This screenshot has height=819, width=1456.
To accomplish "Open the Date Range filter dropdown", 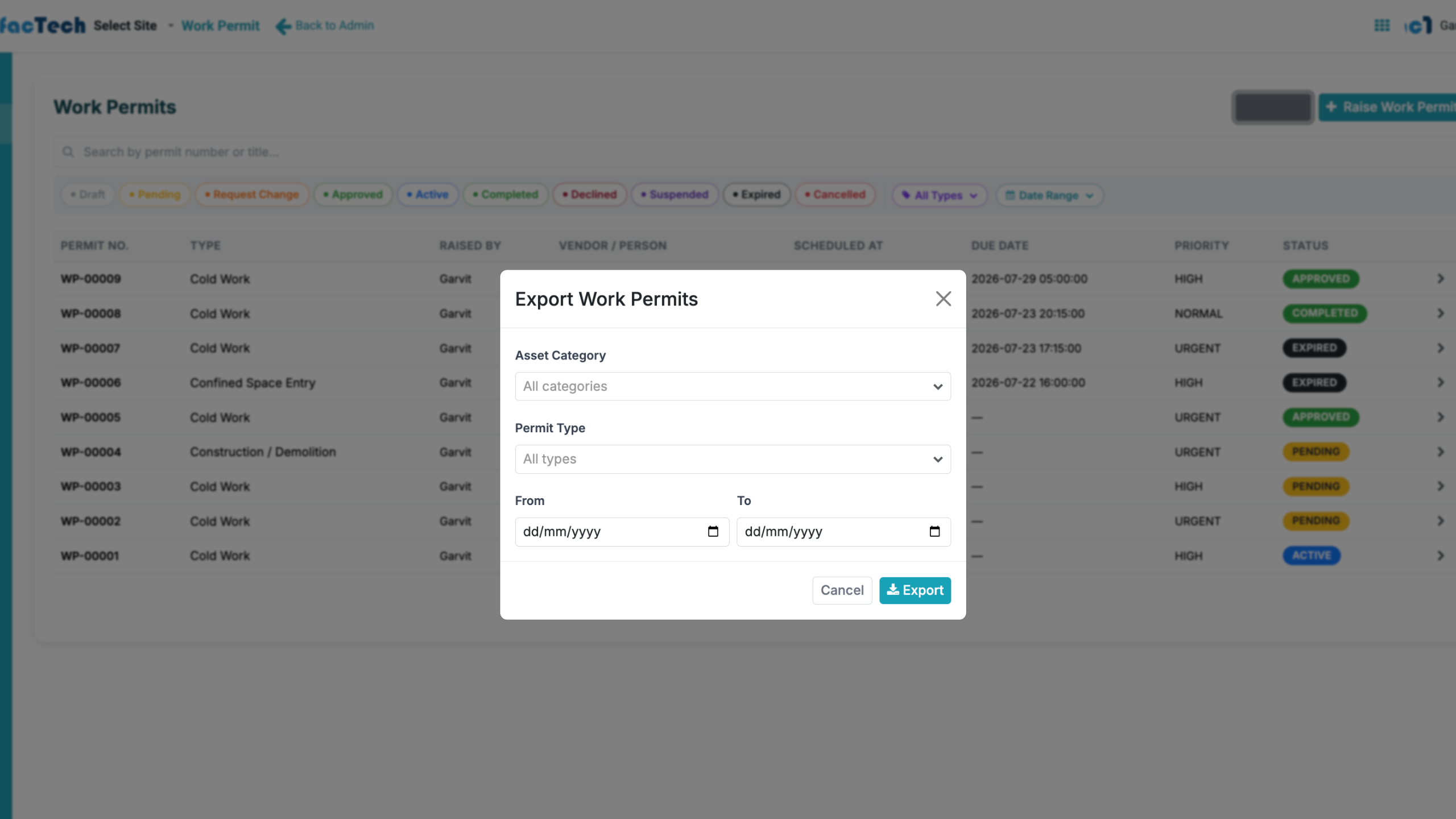I will 1049,195.
